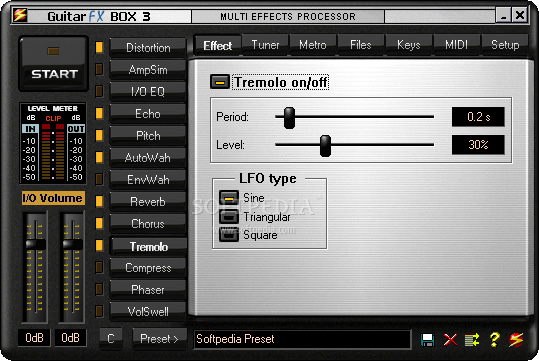539x361 pixels.
Task: Click the START button
Action: pos(54,64)
